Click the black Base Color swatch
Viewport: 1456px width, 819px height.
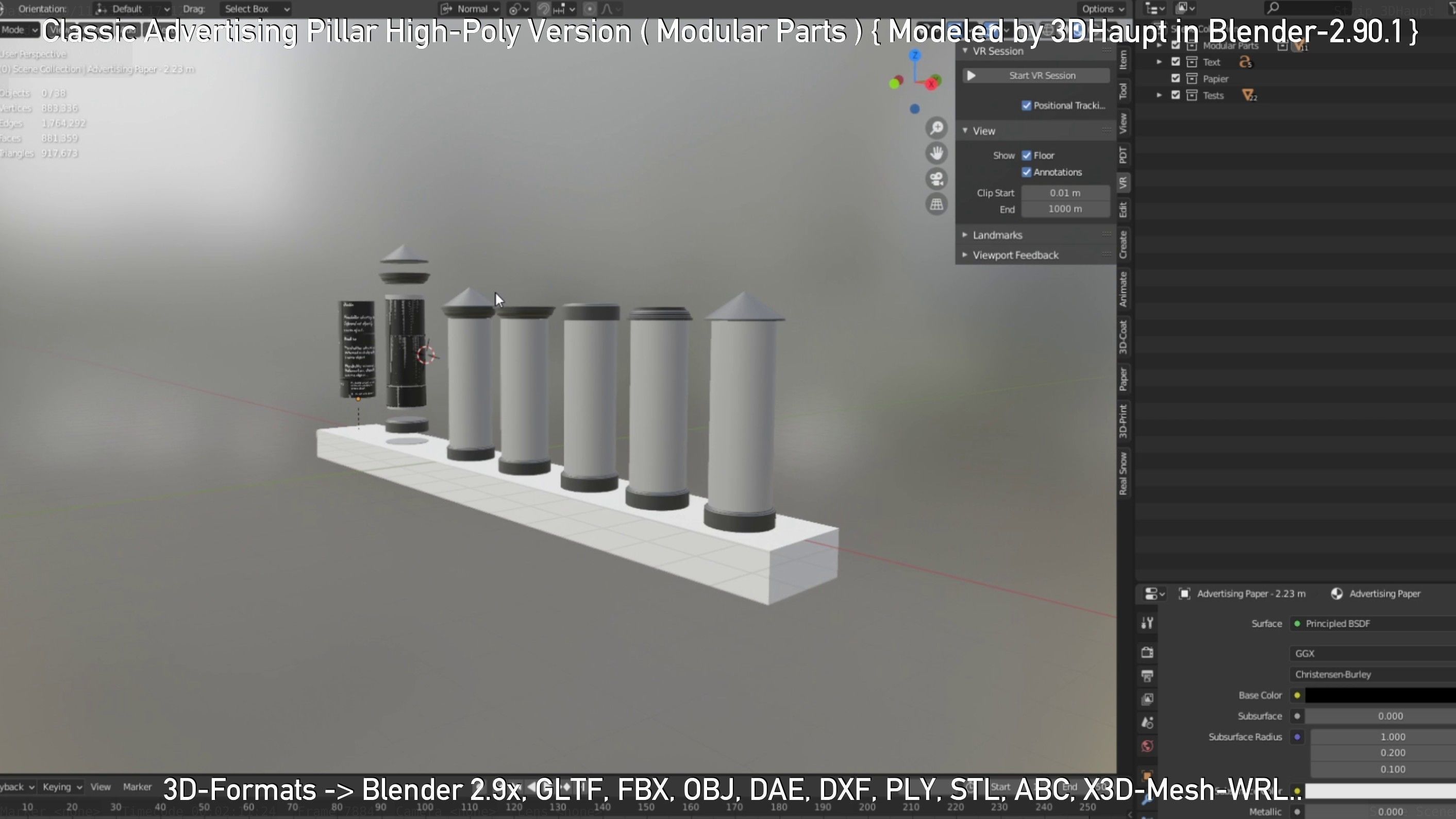(1380, 695)
